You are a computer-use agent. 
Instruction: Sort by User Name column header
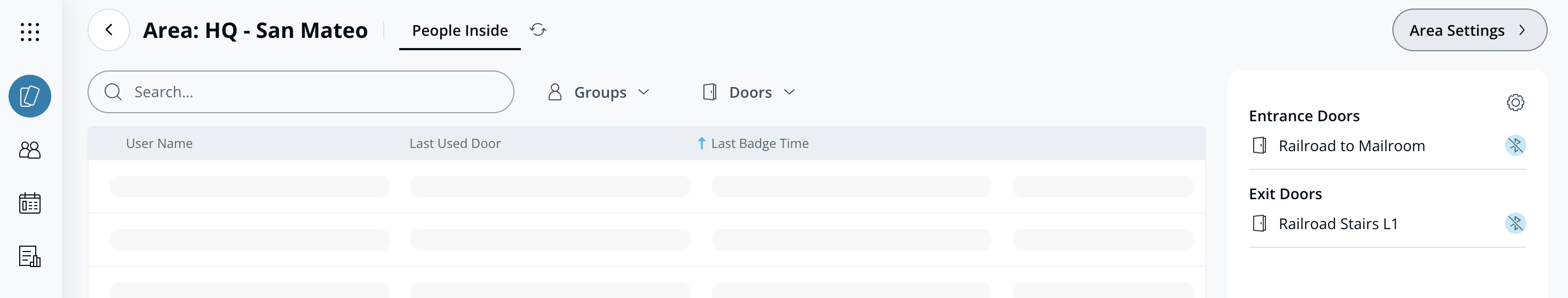(159, 143)
